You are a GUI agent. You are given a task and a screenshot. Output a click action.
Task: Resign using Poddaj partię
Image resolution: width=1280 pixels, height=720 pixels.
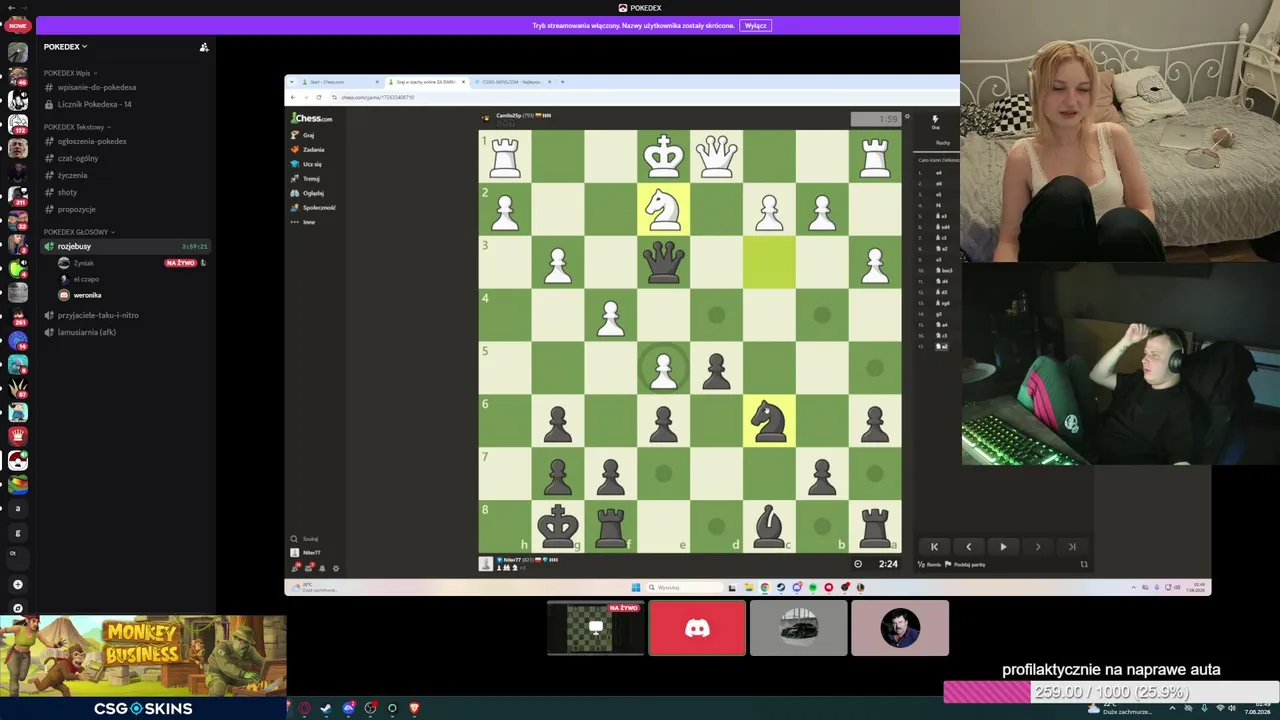pyautogui.click(x=966, y=565)
